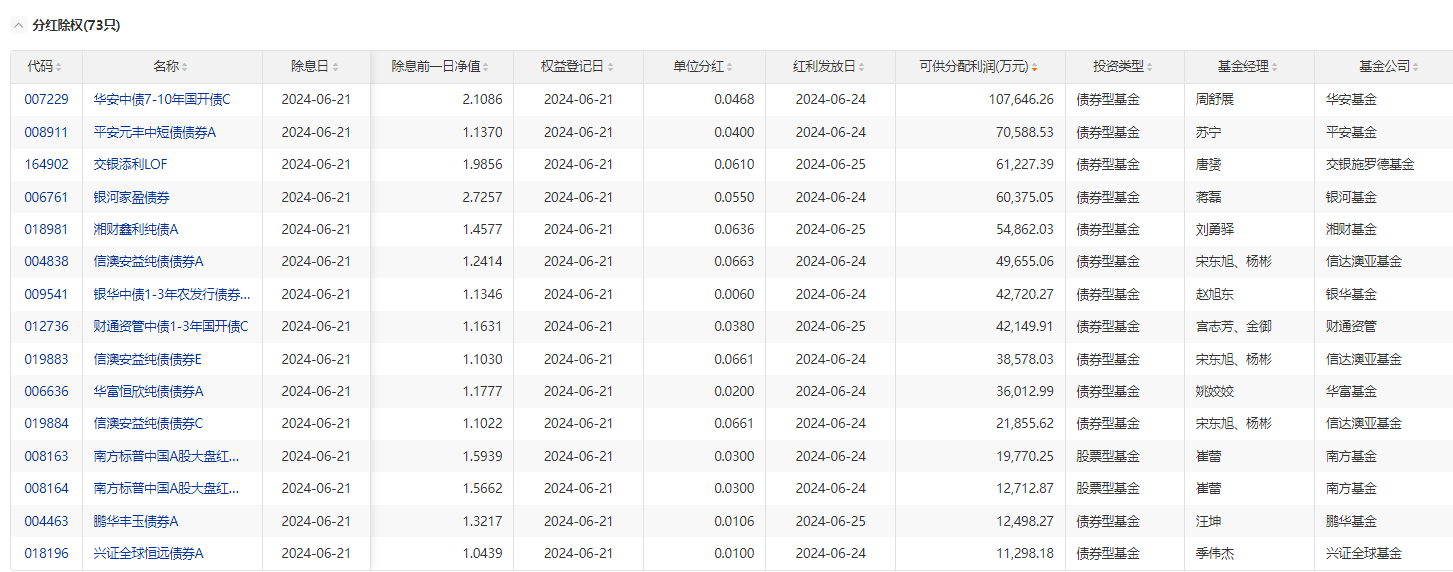Viewport: 1453px width, 572px height.
Task: Open fund 兴证全球恒远债券A
Action: point(148,553)
